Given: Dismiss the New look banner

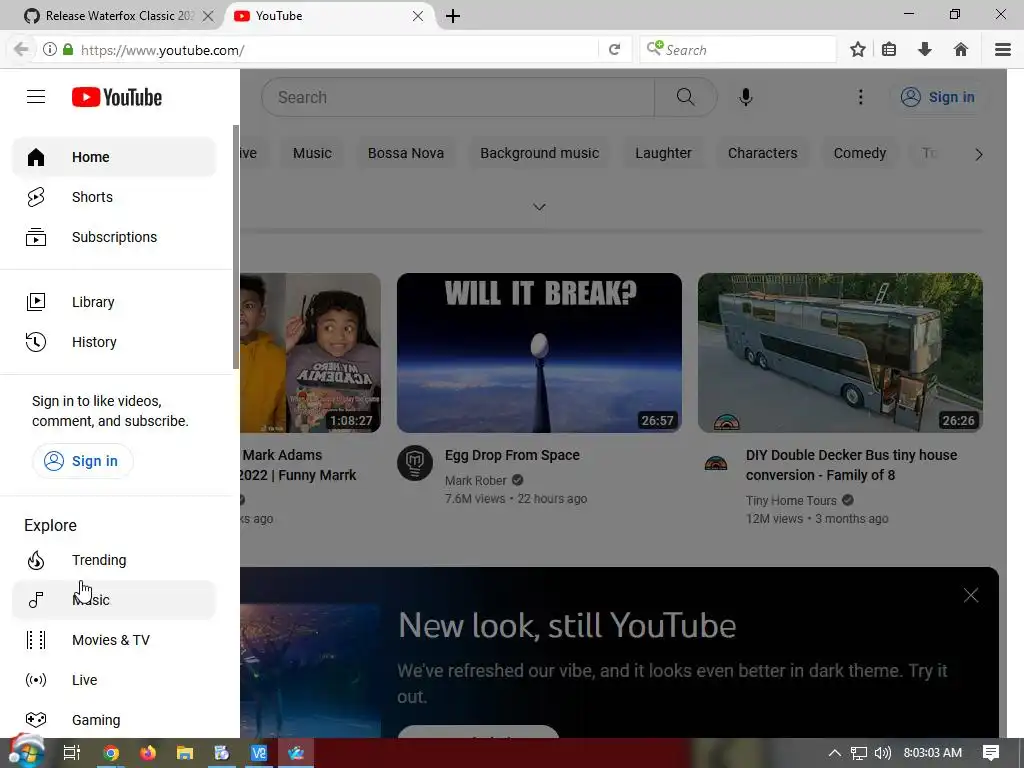Looking at the screenshot, I should pos(971,595).
